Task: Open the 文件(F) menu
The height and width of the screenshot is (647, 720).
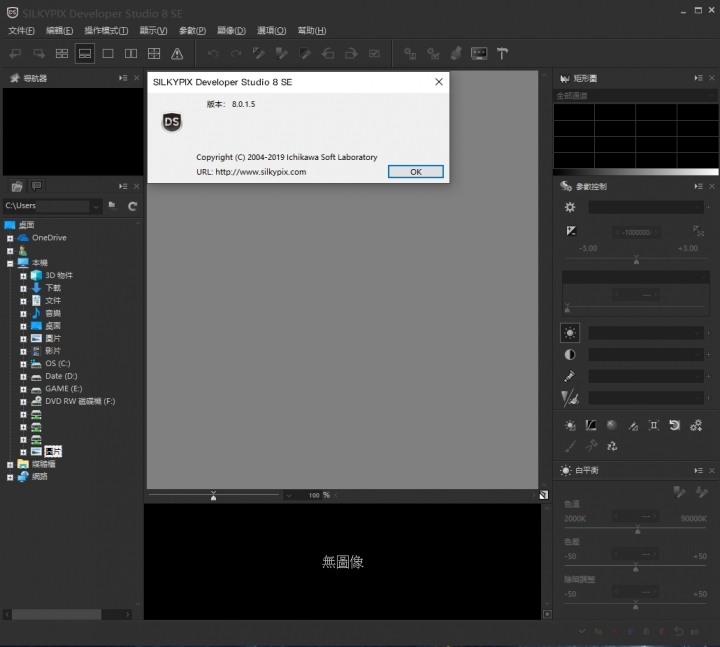Action: tap(22, 31)
